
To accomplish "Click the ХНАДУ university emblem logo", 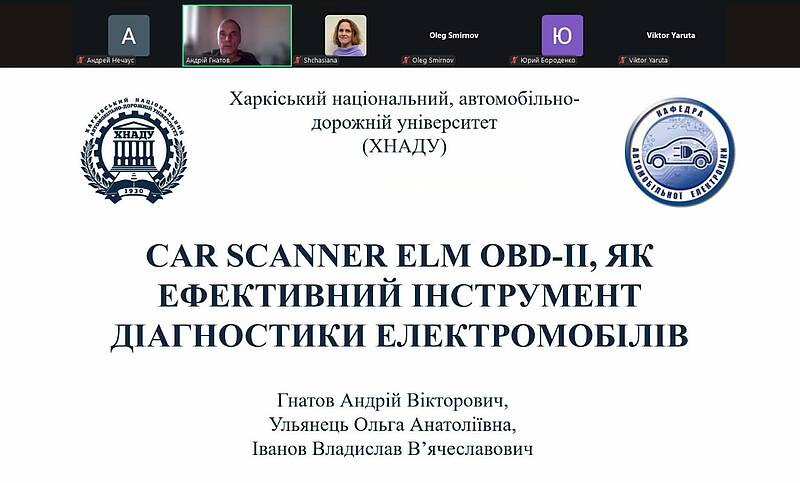I will (x=133, y=150).
